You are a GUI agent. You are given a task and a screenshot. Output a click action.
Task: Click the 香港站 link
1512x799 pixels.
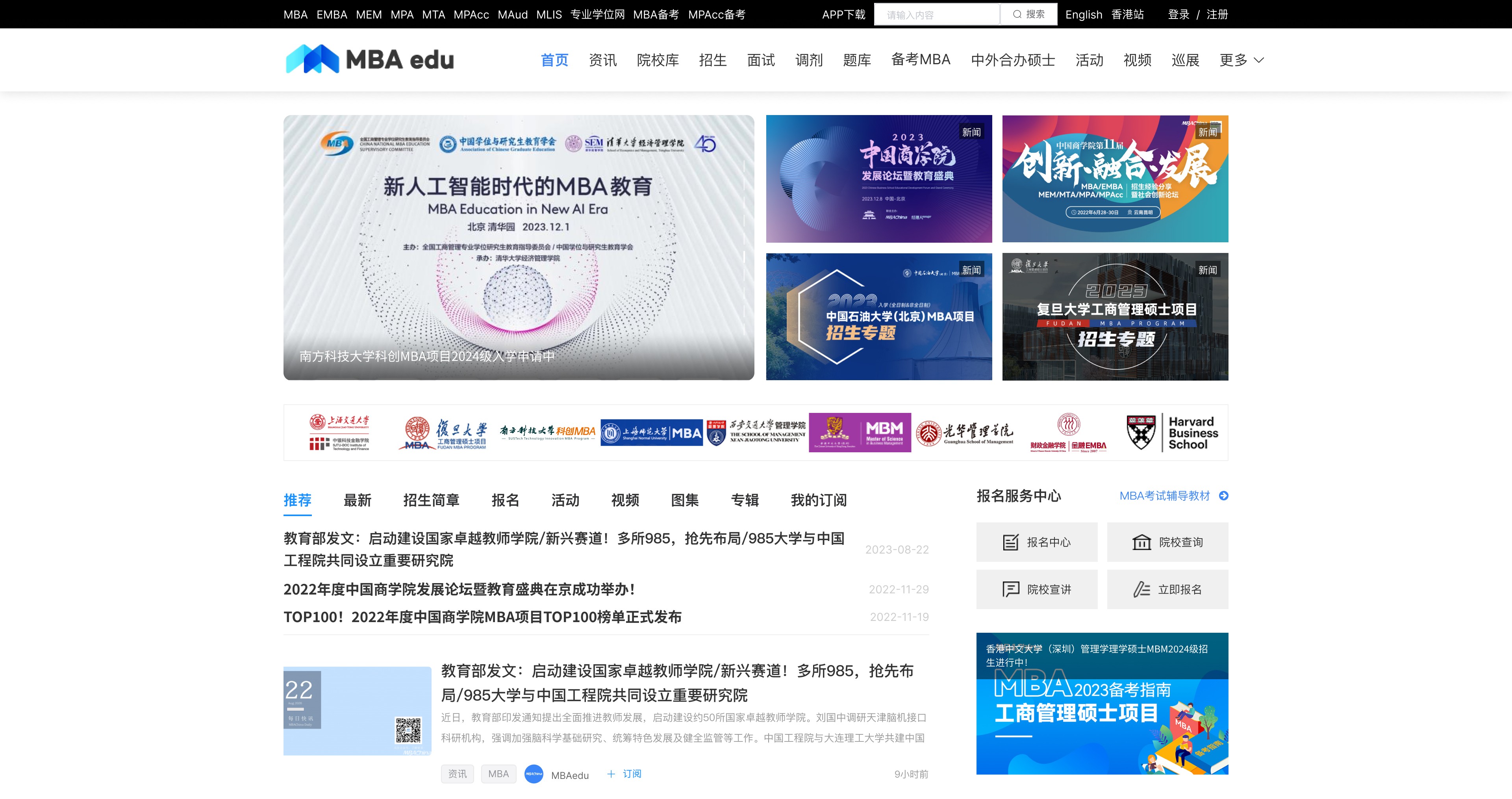click(x=1128, y=14)
